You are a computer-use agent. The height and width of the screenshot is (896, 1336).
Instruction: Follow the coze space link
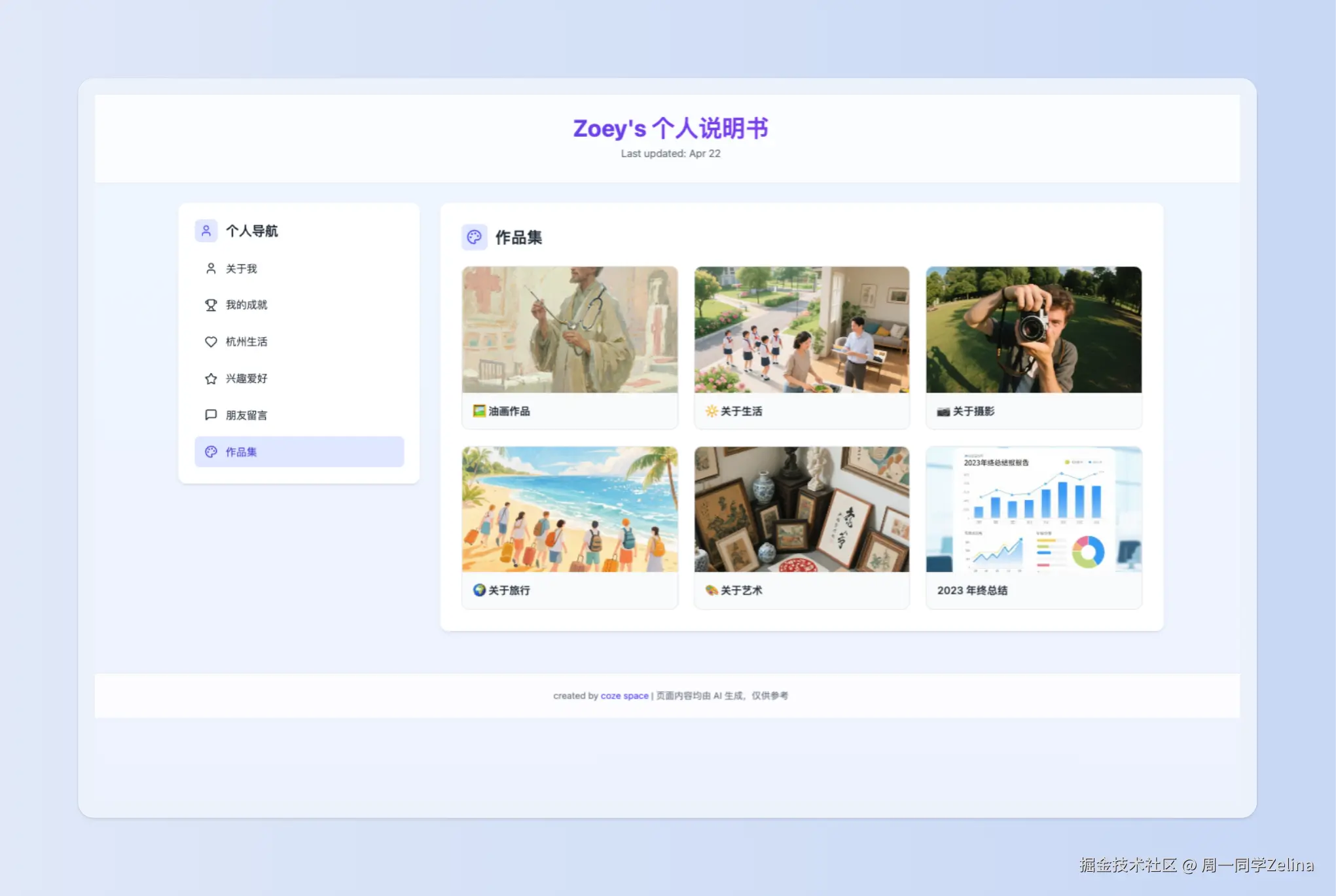[624, 696]
